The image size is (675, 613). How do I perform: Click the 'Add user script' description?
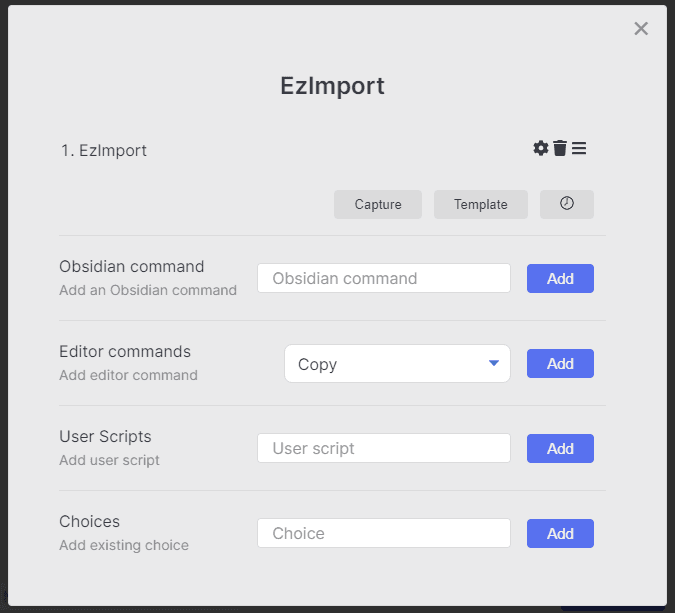(109, 460)
